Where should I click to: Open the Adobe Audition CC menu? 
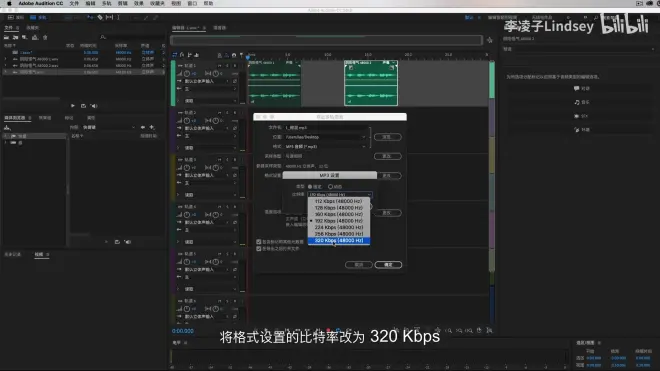click(40, 3)
